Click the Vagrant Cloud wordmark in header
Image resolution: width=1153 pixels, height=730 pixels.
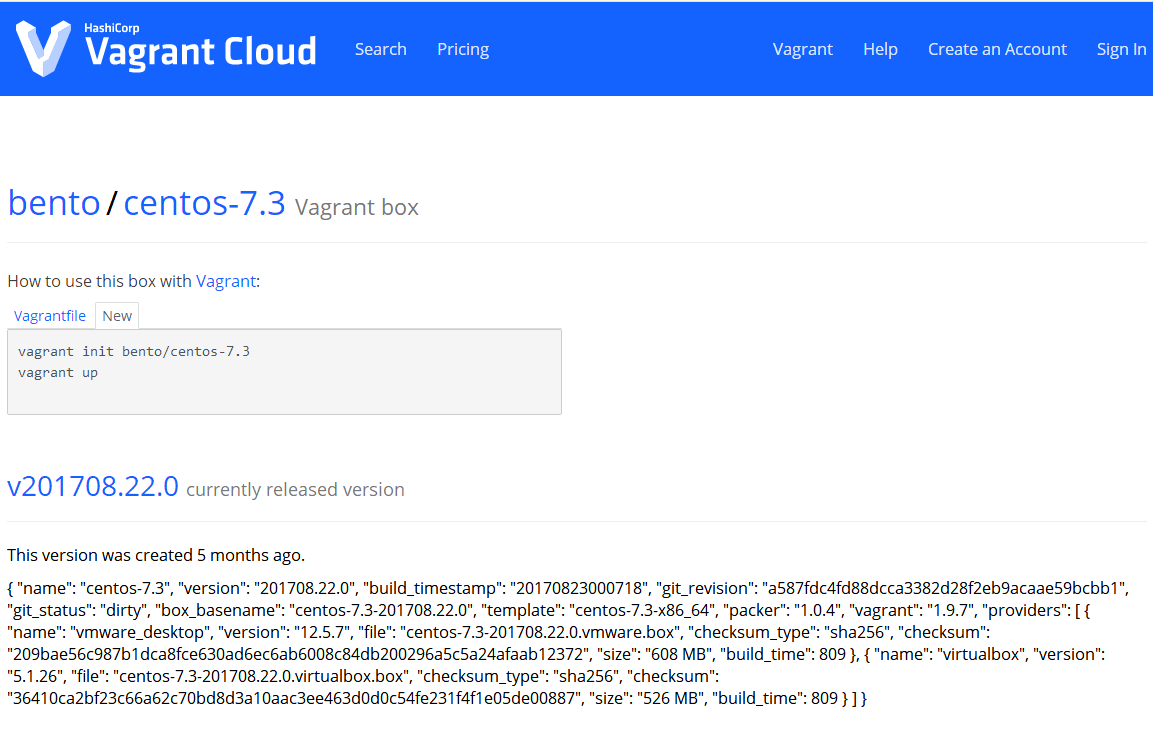200,51
